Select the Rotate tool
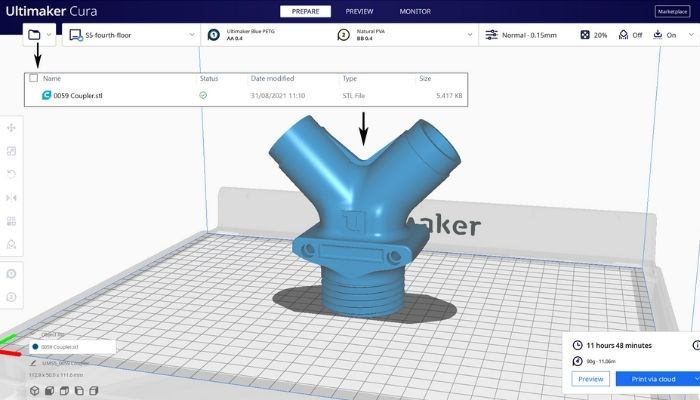The width and height of the screenshot is (700, 400). click(11, 174)
